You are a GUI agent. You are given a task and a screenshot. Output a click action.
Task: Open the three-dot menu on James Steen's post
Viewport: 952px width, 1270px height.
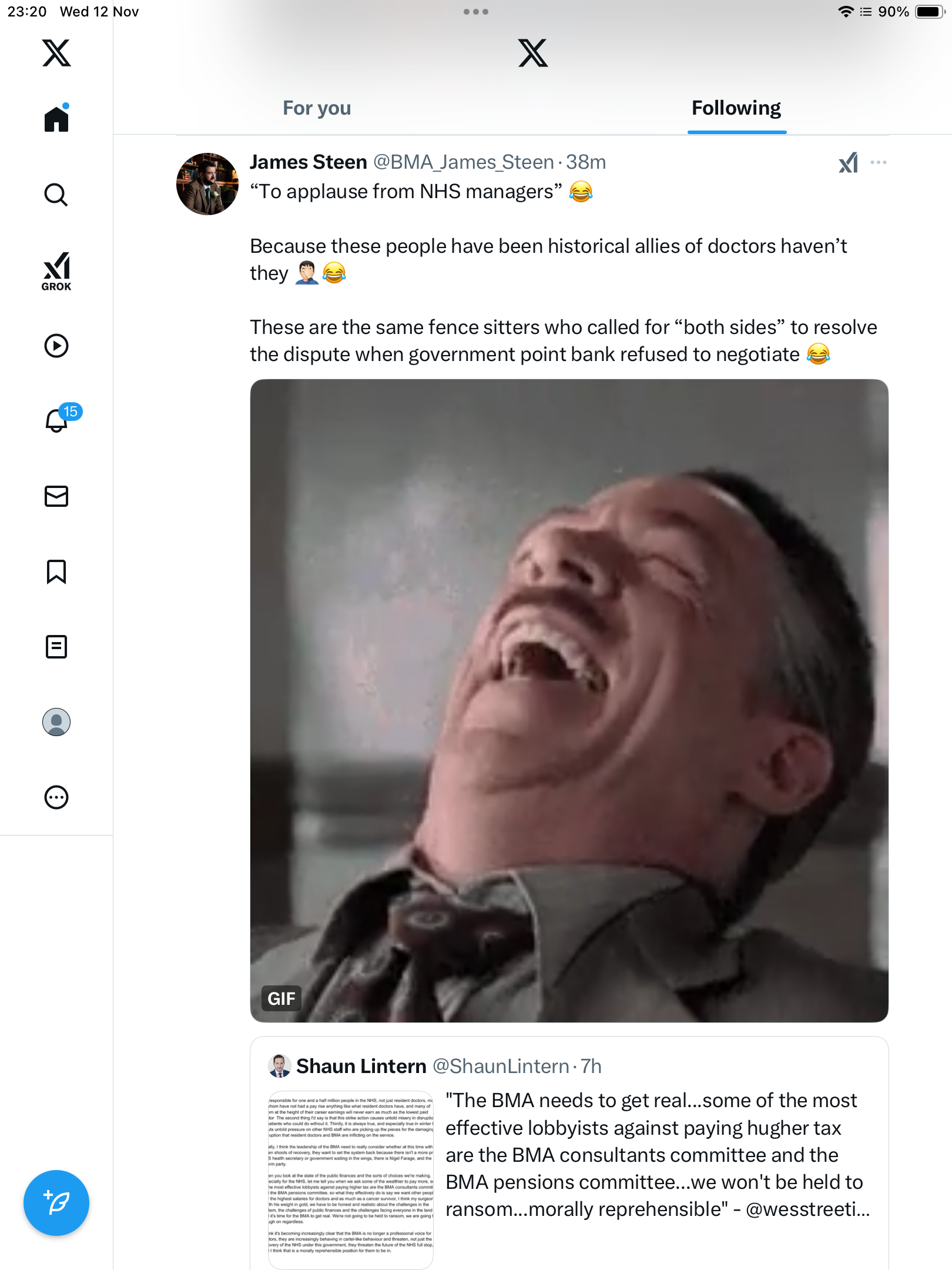(879, 162)
